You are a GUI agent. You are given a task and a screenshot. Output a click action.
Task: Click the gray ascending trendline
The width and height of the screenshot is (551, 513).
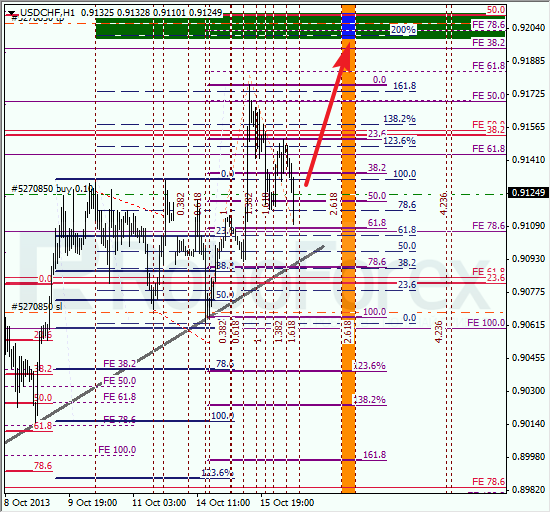click(x=164, y=345)
